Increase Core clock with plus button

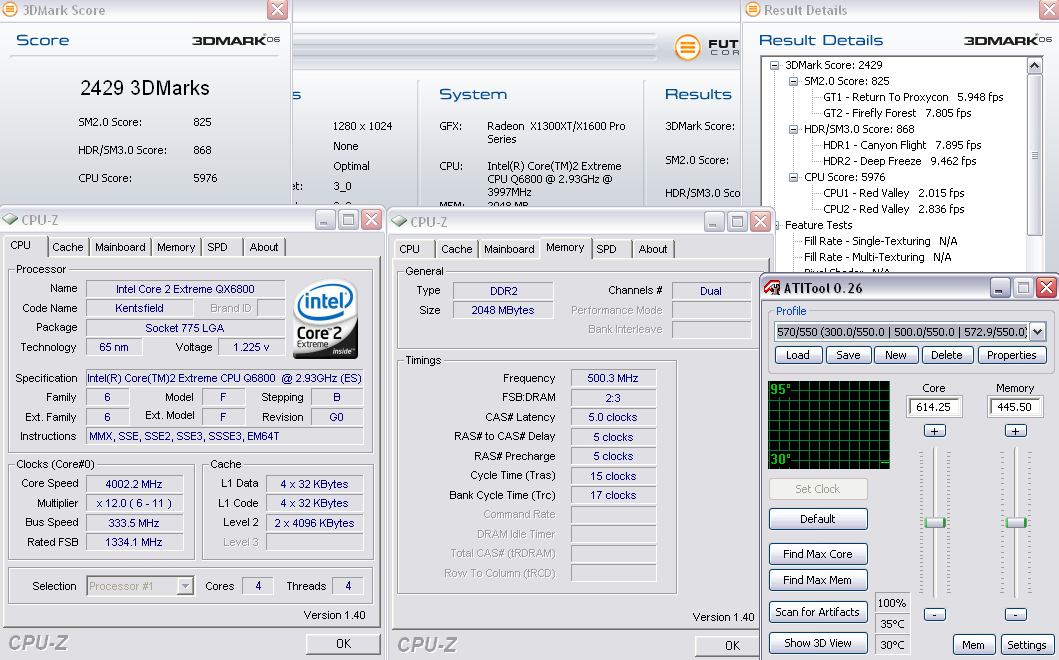coord(935,431)
